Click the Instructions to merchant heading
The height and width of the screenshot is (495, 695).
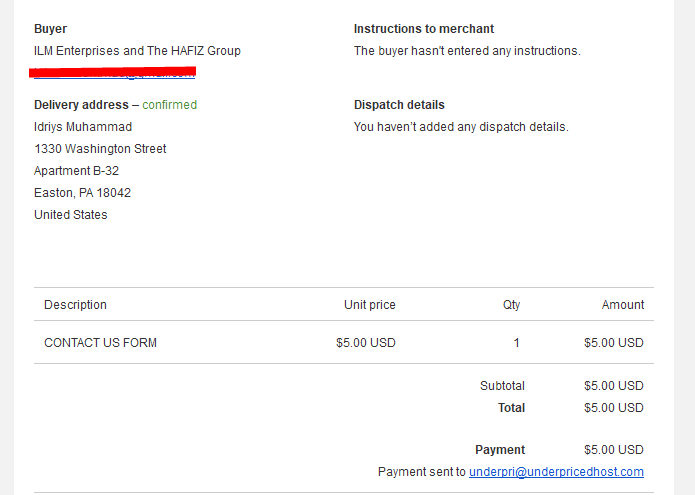click(424, 29)
